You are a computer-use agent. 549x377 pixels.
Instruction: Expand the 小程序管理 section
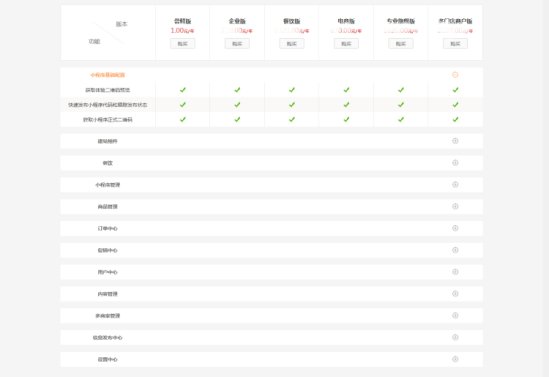[455, 184]
